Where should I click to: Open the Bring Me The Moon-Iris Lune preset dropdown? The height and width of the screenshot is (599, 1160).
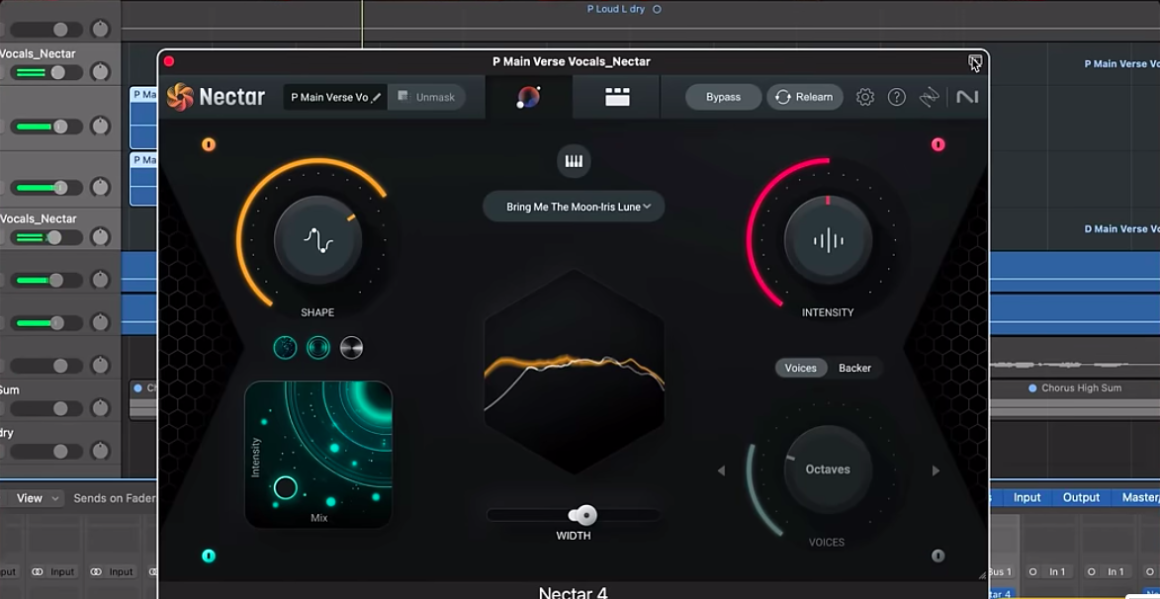point(573,206)
